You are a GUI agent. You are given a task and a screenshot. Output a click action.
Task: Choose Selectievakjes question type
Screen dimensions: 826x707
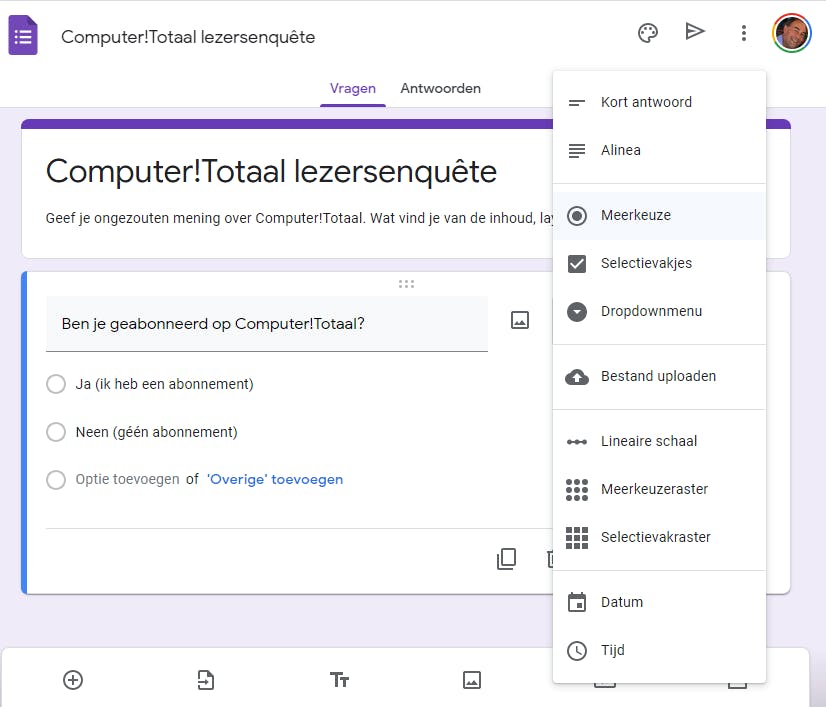tap(646, 263)
